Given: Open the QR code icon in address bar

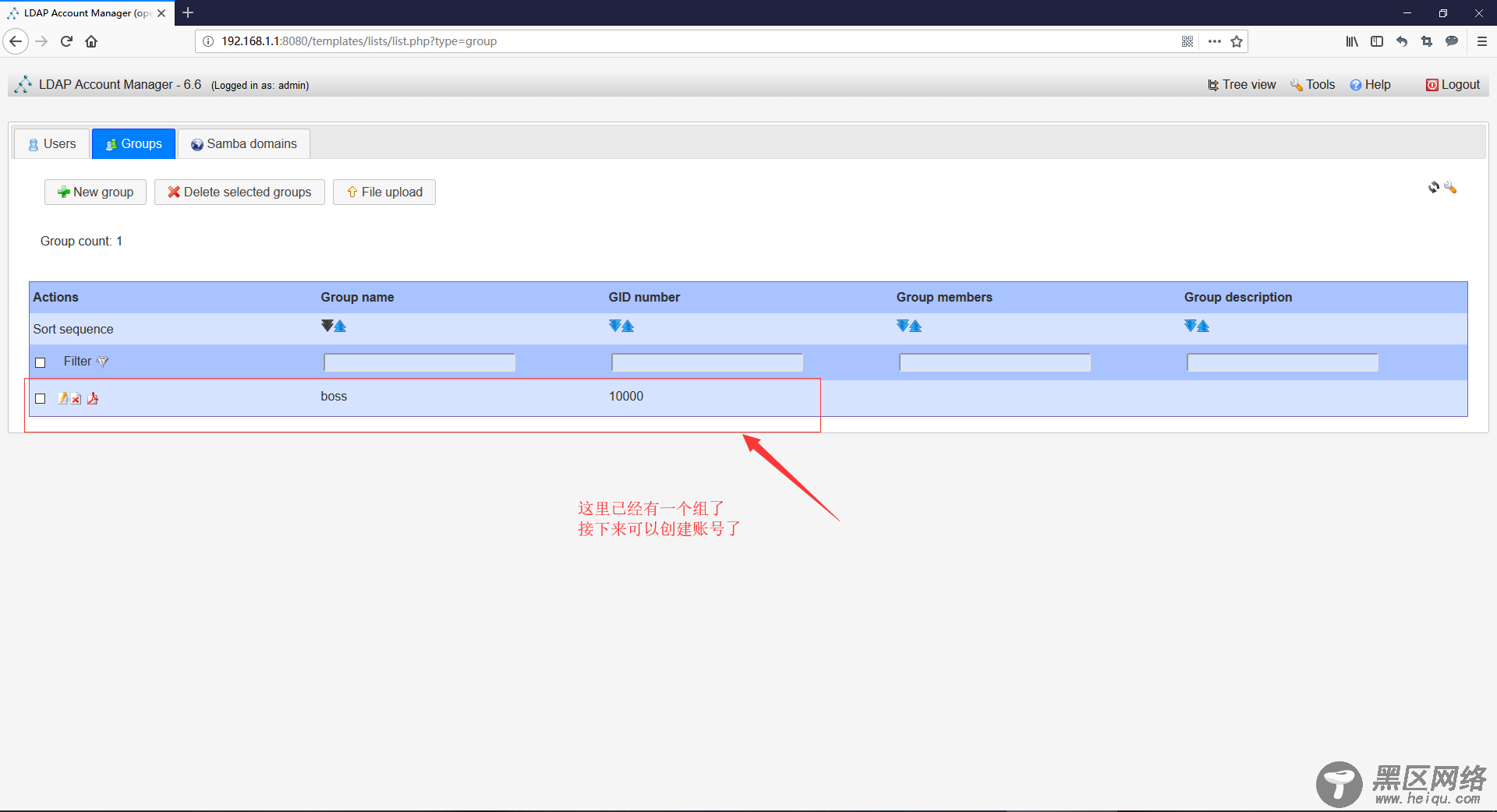Looking at the screenshot, I should point(1187,41).
